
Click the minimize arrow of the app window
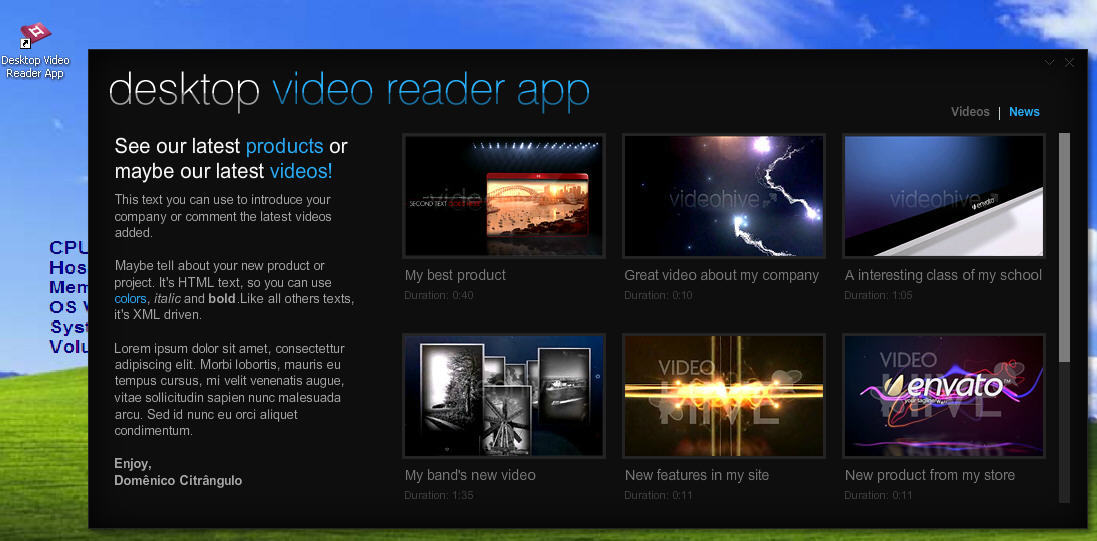pos(1049,62)
